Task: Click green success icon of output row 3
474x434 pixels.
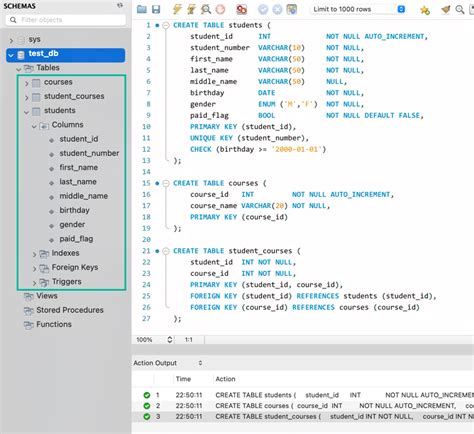Action: point(147,417)
